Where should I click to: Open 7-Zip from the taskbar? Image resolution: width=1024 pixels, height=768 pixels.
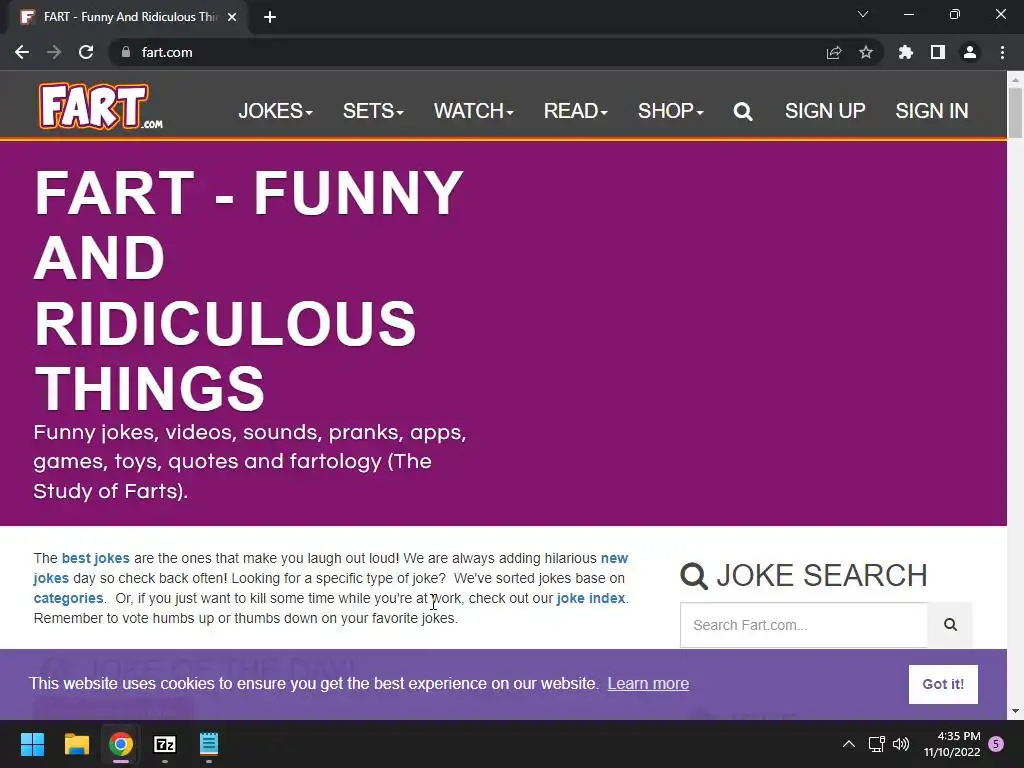(165, 744)
